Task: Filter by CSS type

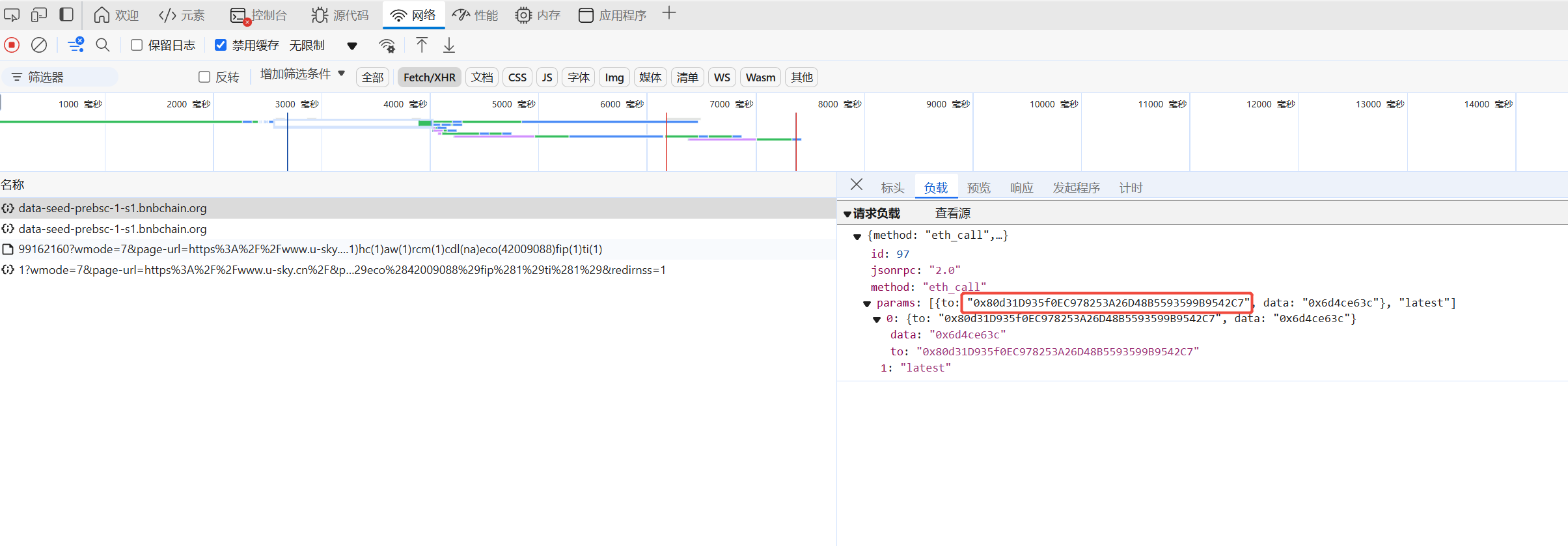Action: pyautogui.click(x=517, y=77)
